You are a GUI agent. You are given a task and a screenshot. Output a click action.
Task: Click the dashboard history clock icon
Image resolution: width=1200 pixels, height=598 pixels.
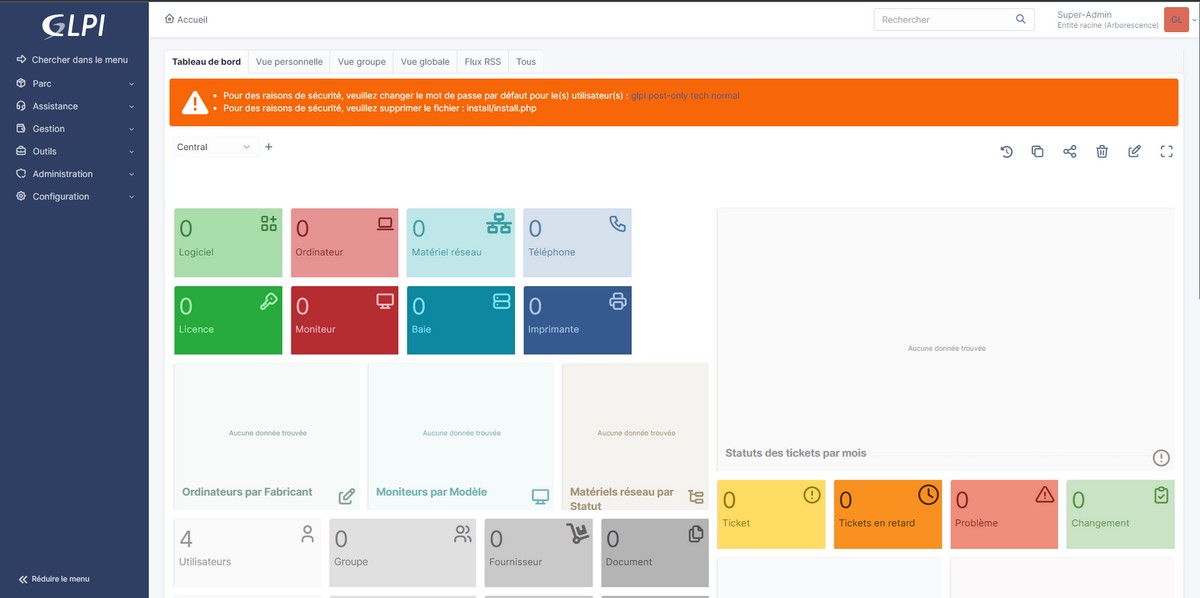tap(1007, 151)
